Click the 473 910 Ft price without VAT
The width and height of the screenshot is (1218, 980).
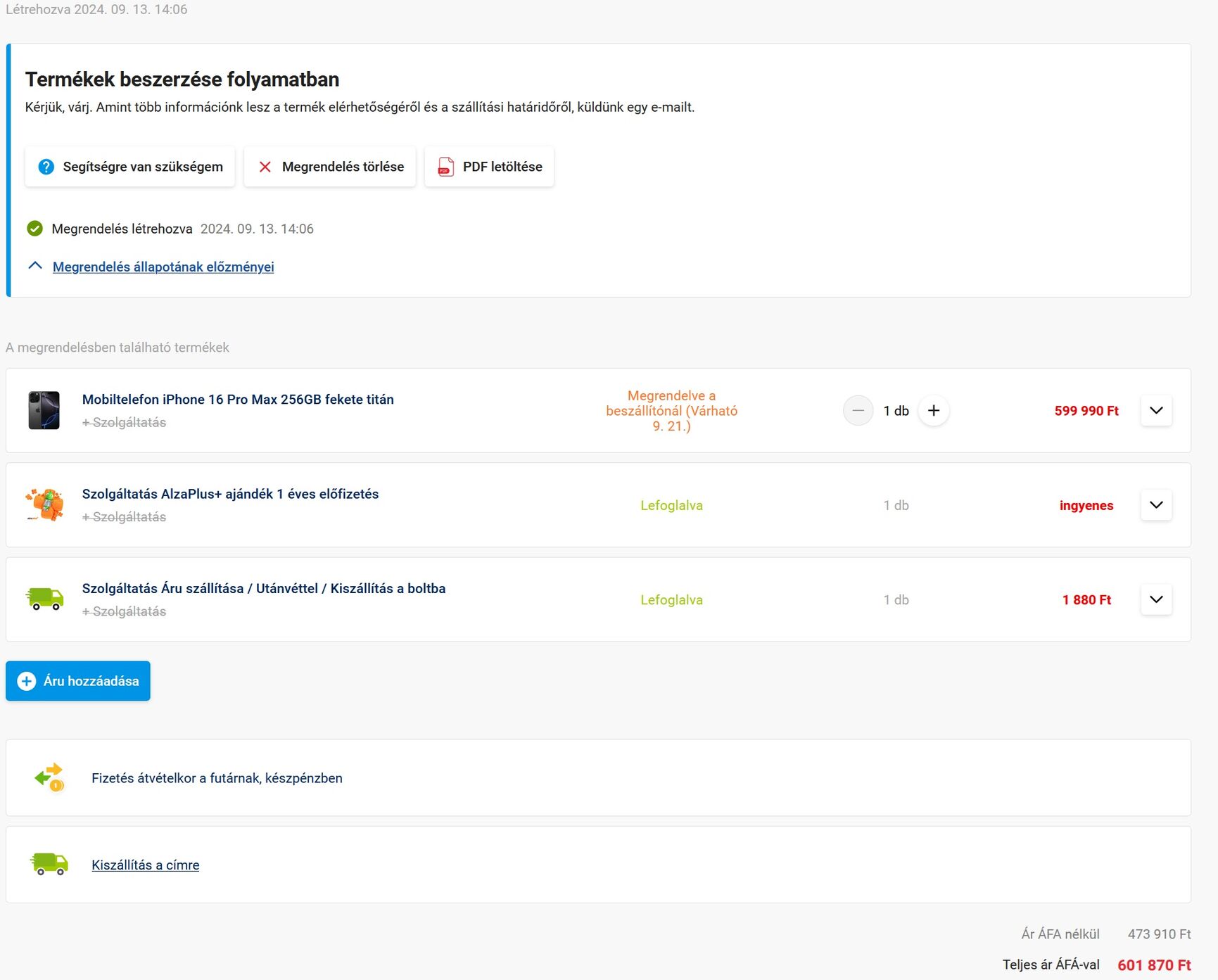click(1159, 934)
